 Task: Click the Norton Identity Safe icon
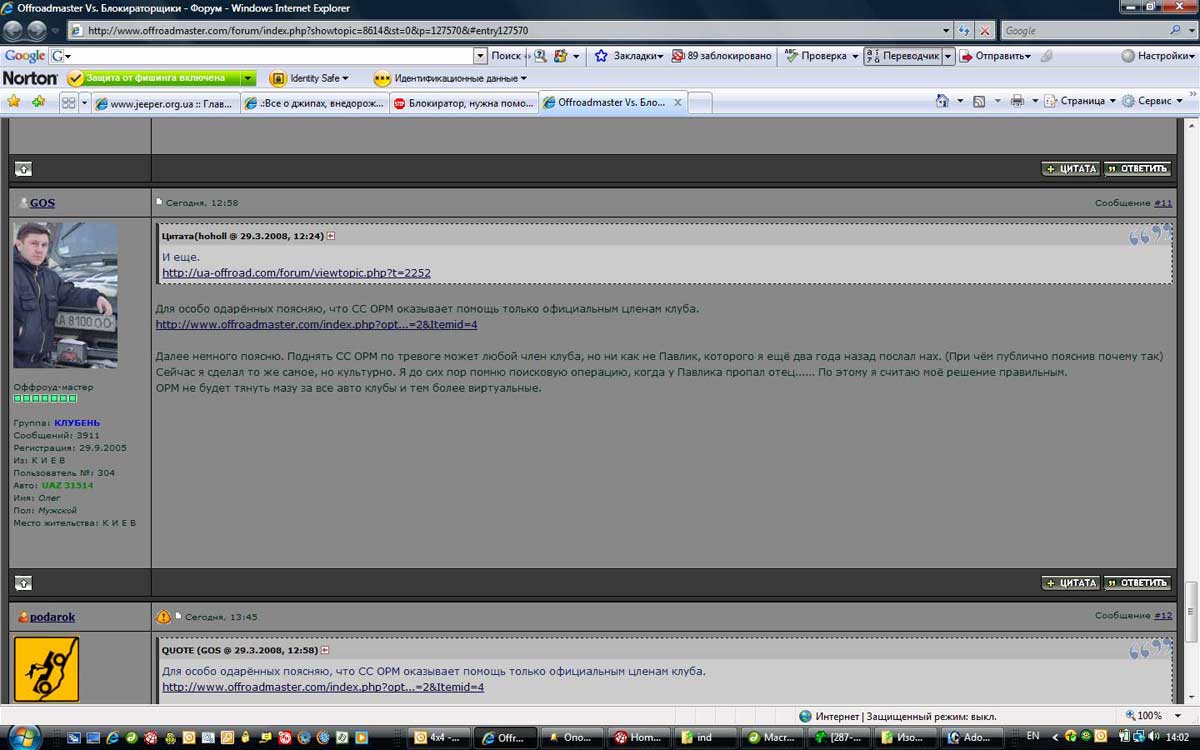278,78
